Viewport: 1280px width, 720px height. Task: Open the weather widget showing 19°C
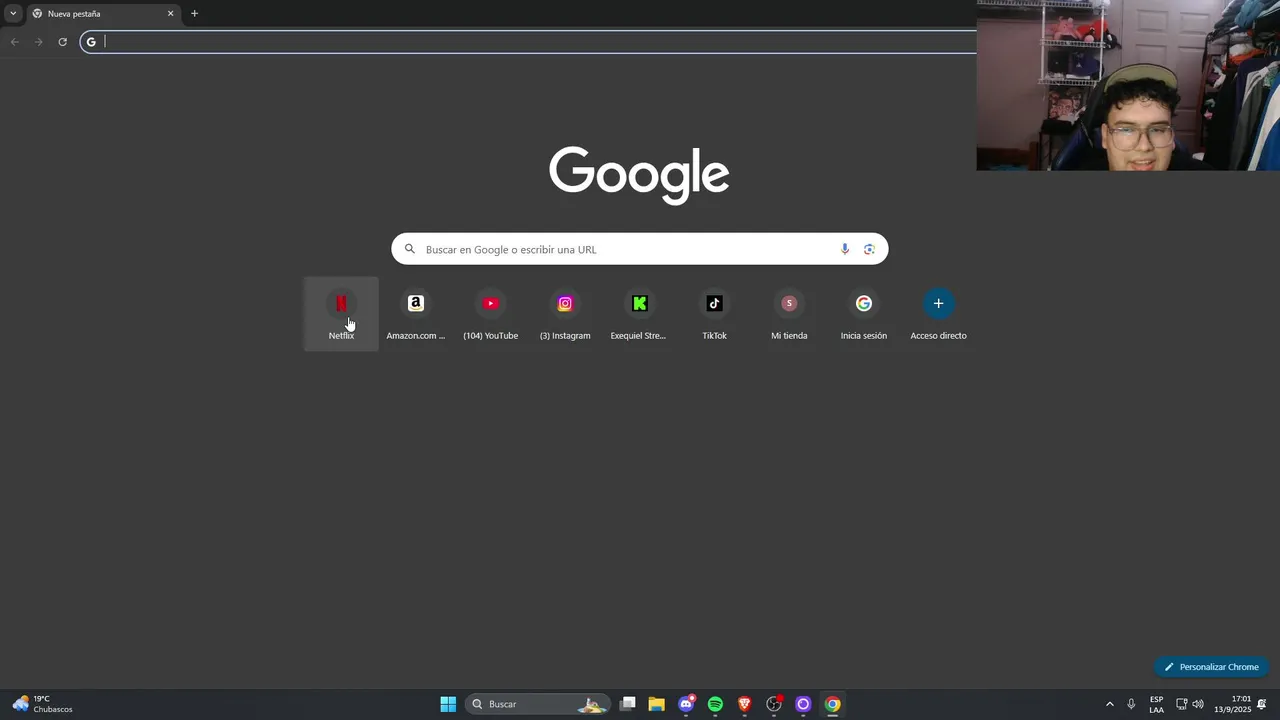[42, 704]
